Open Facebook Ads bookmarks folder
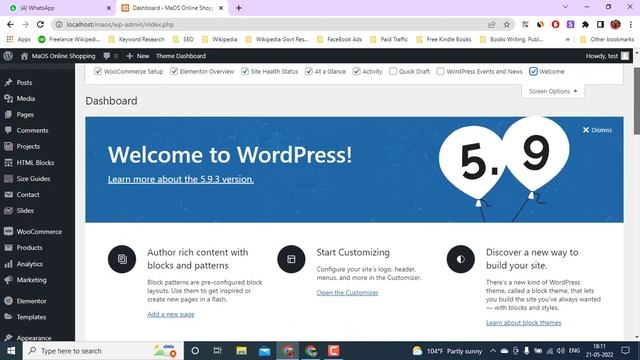The height and width of the screenshot is (360, 640). (x=340, y=39)
